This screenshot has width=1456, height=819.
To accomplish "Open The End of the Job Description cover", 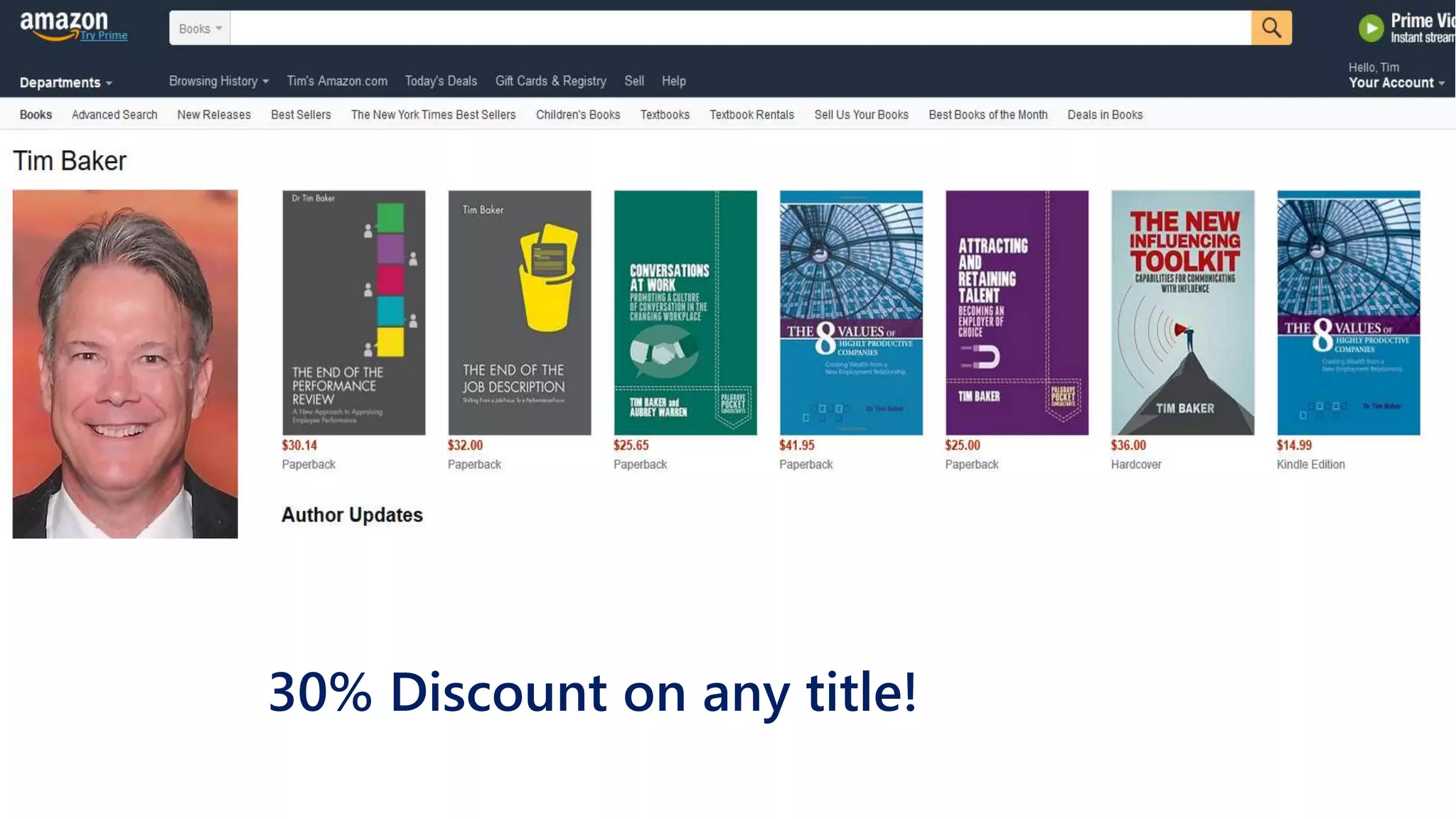I will [x=519, y=312].
